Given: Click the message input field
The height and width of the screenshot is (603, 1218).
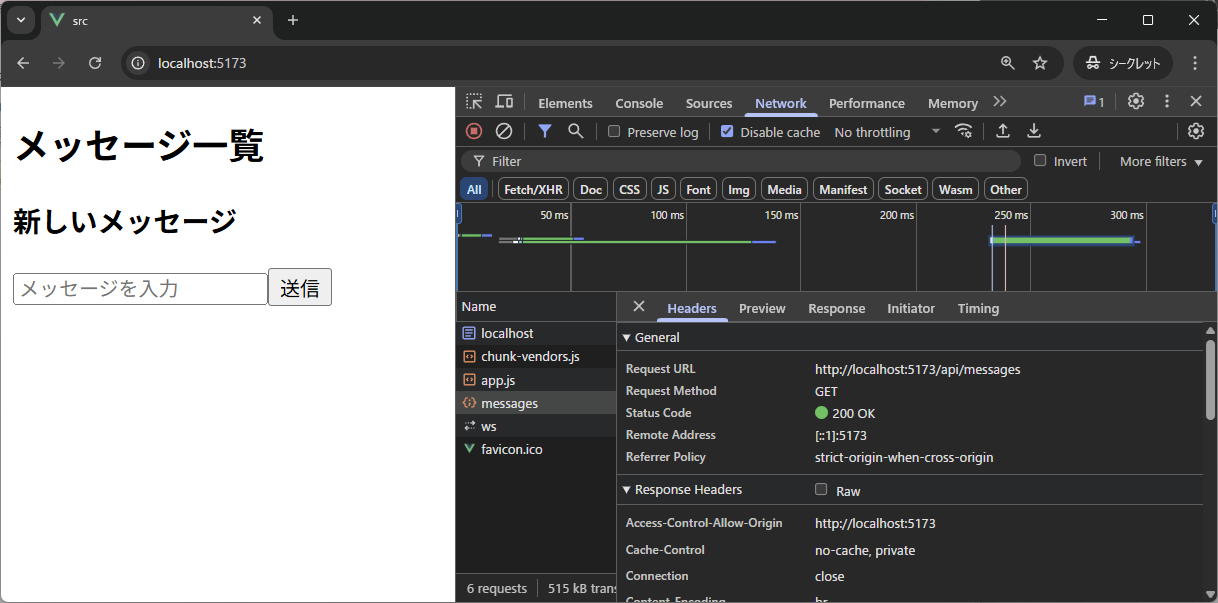Looking at the screenshot, I should point(140,288).
